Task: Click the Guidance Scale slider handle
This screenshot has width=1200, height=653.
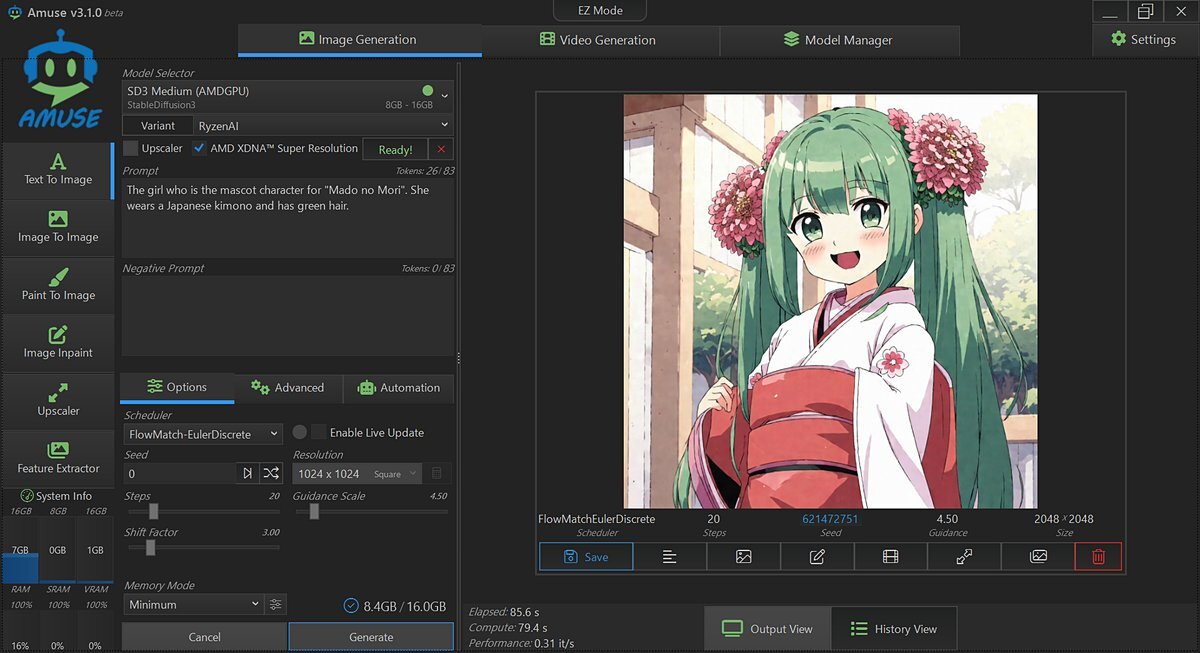Action: 314,511
